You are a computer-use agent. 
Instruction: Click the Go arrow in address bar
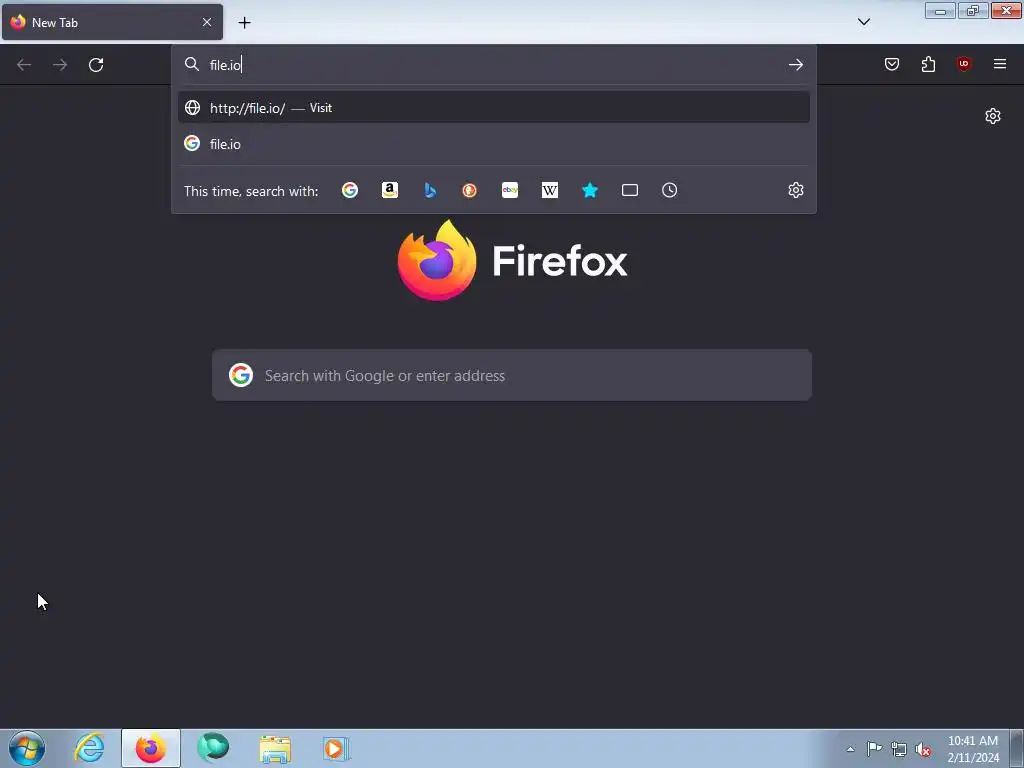coord(795,65)
